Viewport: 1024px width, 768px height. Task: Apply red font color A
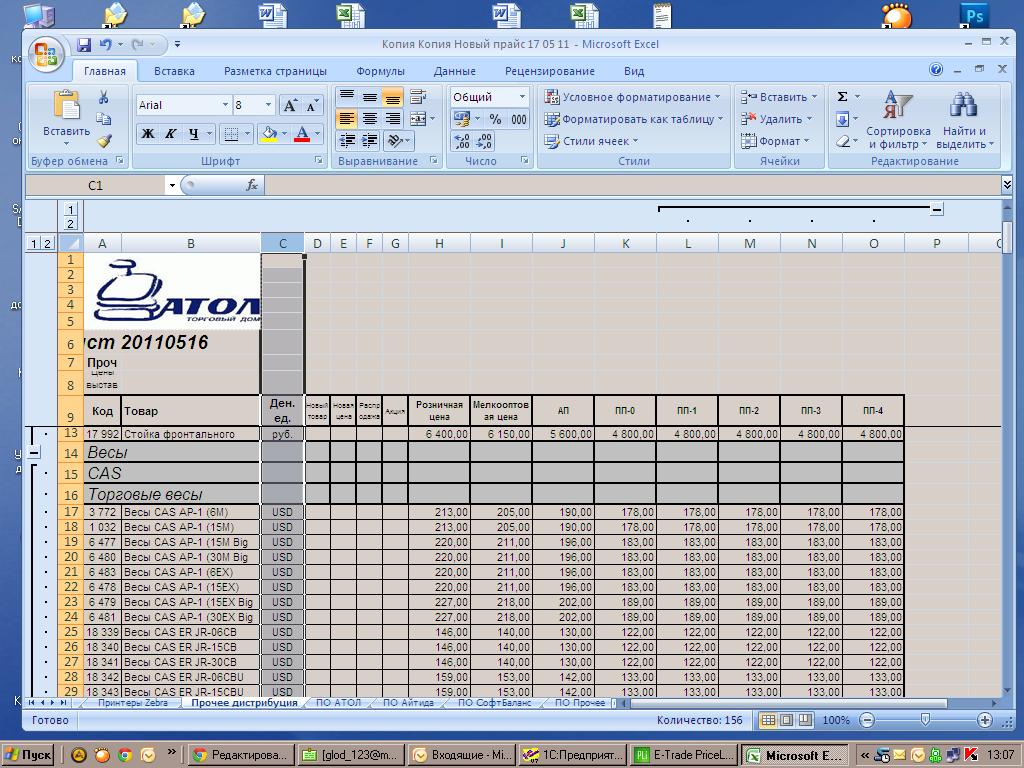tap(302, 134)
